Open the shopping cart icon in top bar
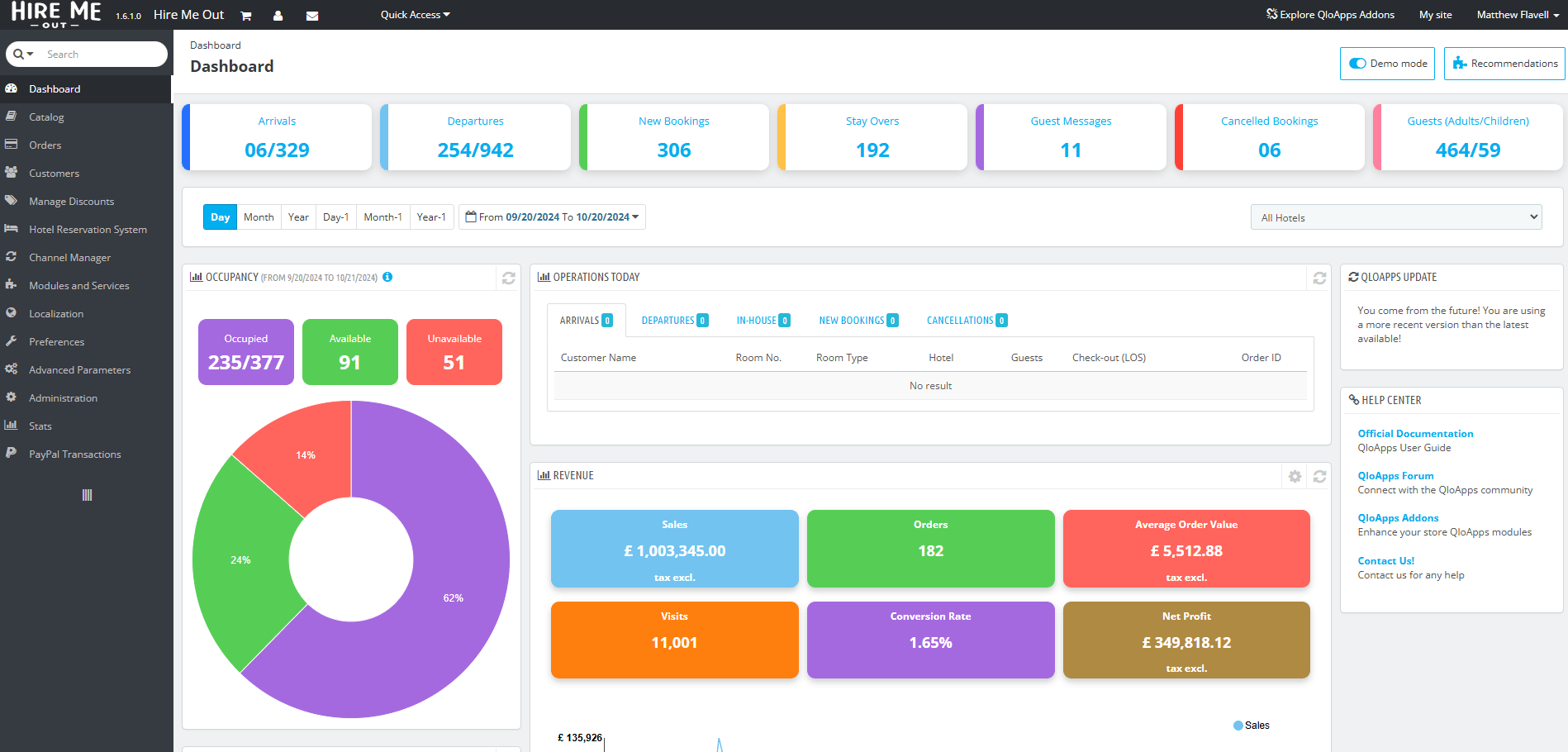The width and height of the screenshot is (1568, 752). point(245,15)
